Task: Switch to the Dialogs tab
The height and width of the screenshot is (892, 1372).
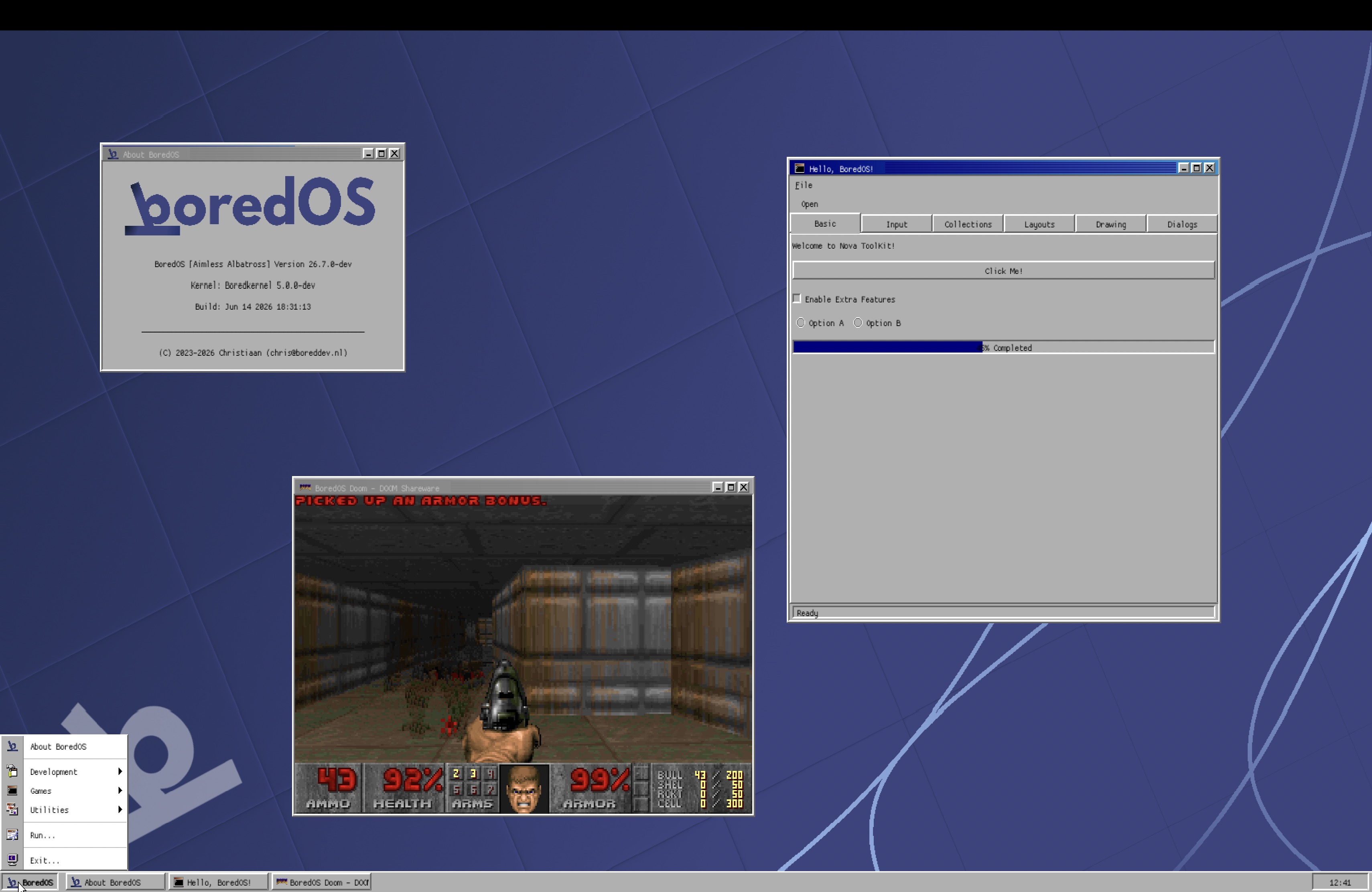Action: [1182, 224]
